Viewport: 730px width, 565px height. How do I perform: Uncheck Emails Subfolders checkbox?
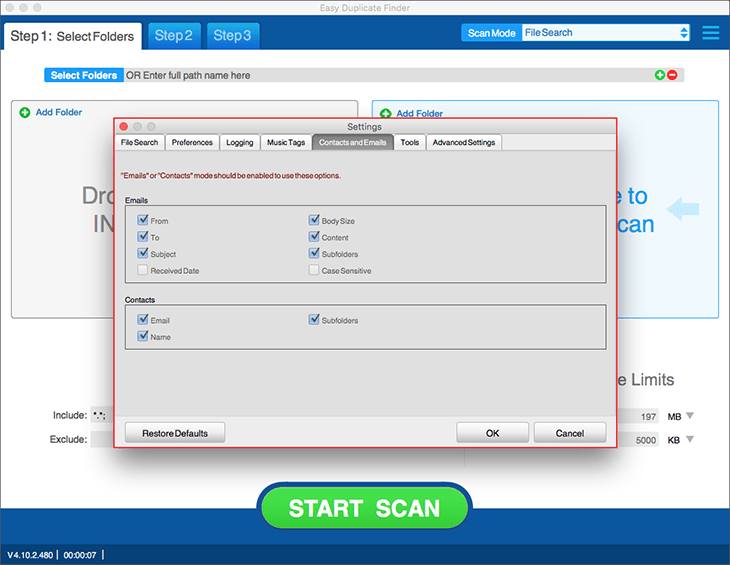pyautogui.click(x=314, y=253)
